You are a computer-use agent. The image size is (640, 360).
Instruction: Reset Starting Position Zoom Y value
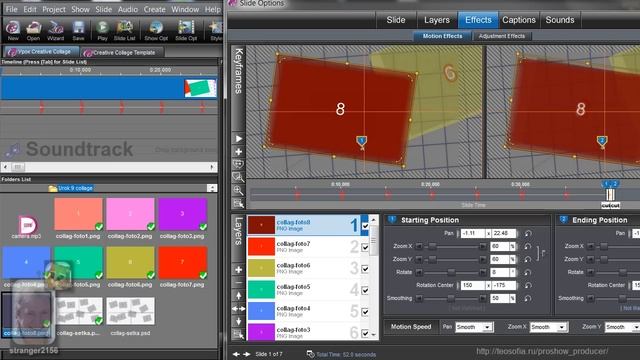pyautogui.click(x=528, y=259)
